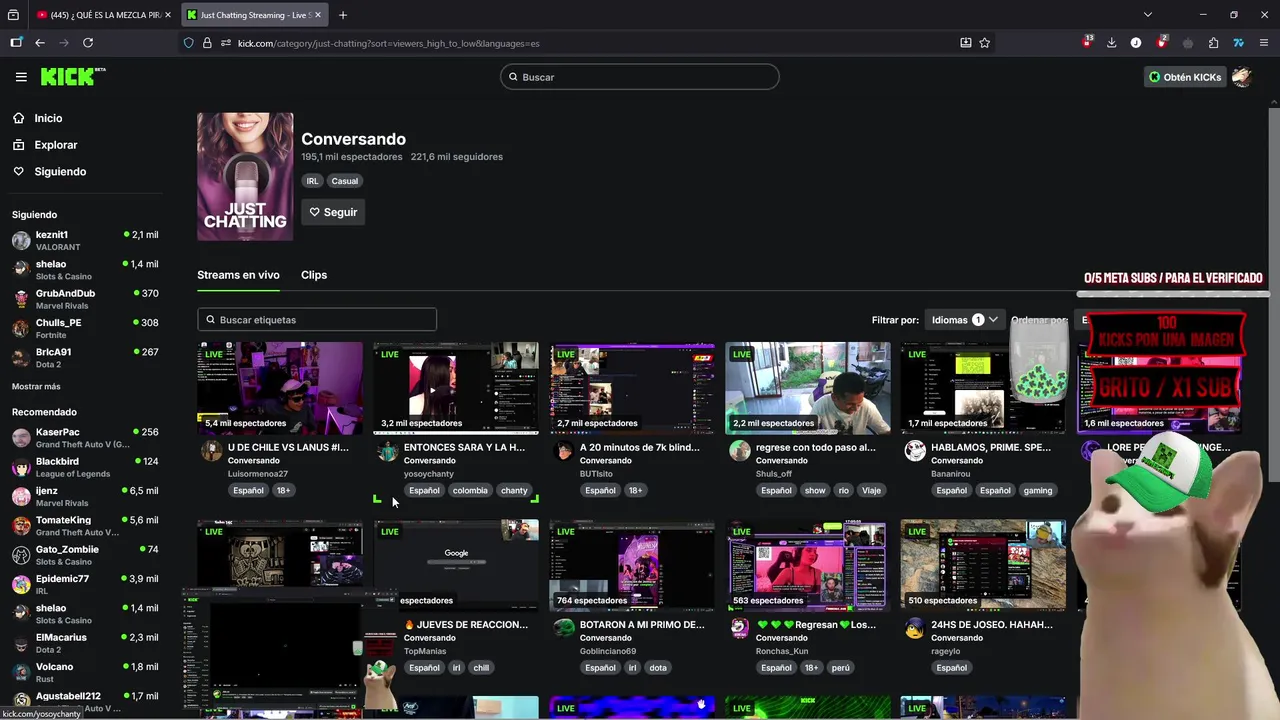1280x720 pixels.
Task: Open the hamburger sidebar menu
Action: tap(21, 77)
